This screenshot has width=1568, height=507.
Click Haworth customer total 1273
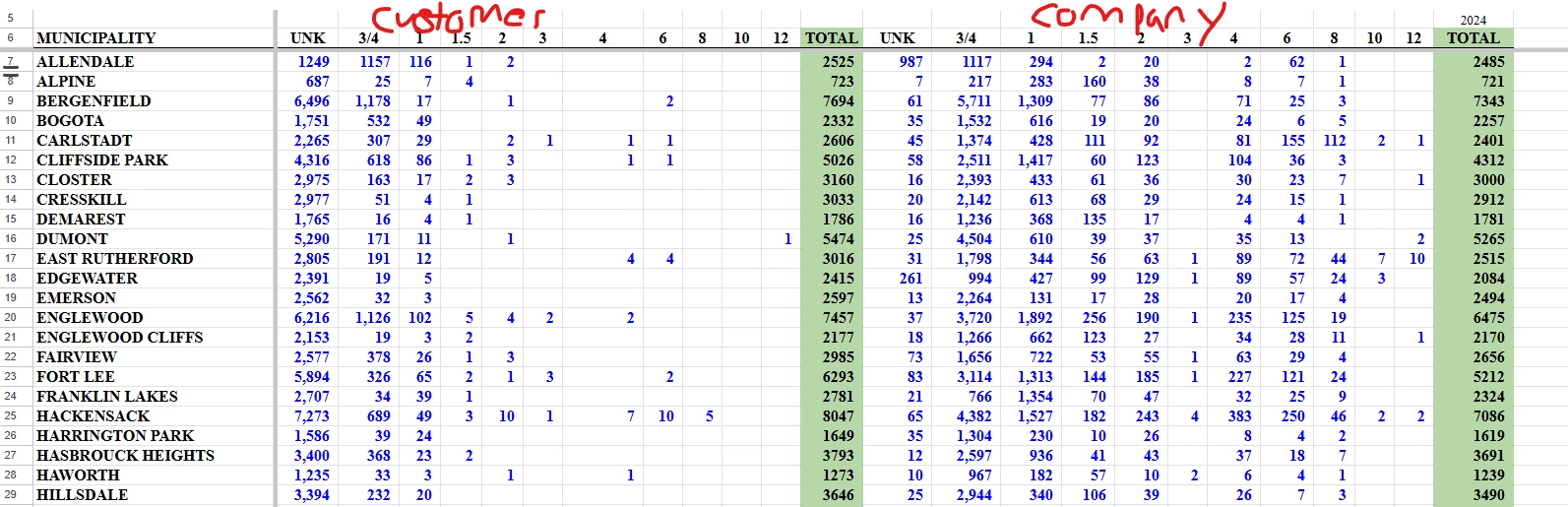tap(838, 475)
